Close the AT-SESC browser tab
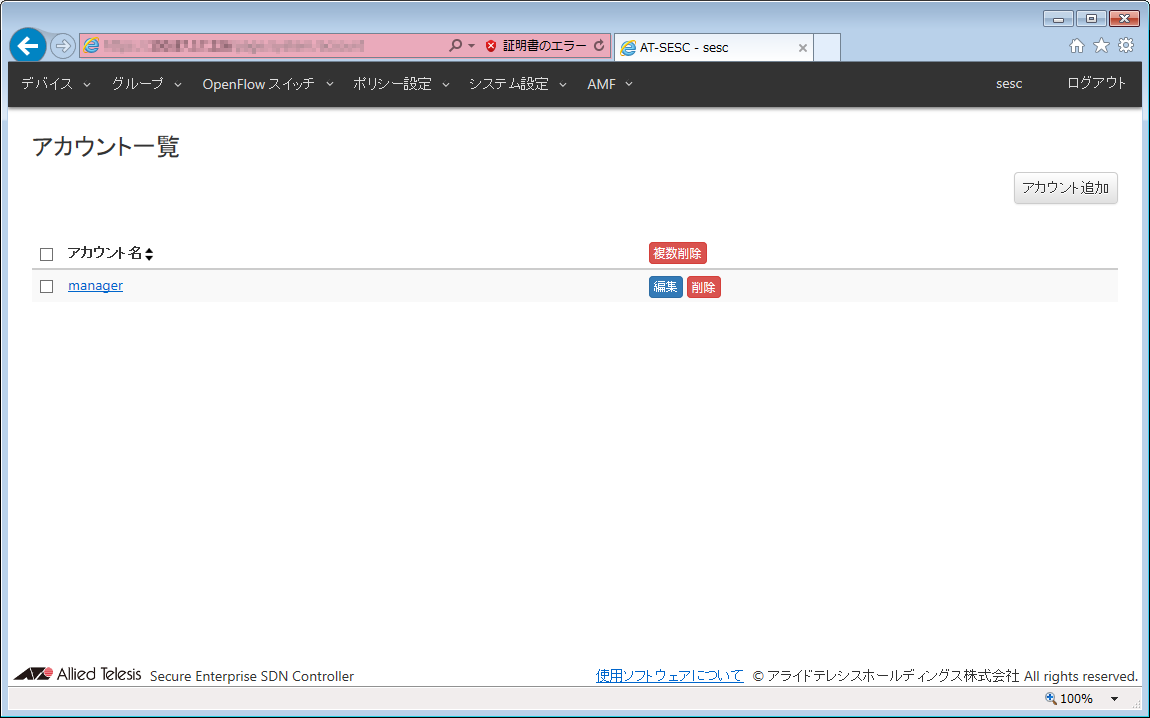This screenshot has height=718, width=1150. click(802, 48)
